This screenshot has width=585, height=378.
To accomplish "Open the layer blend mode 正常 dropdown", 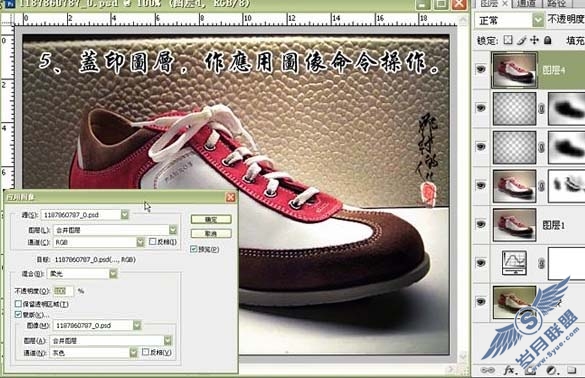I will point(538,20).
